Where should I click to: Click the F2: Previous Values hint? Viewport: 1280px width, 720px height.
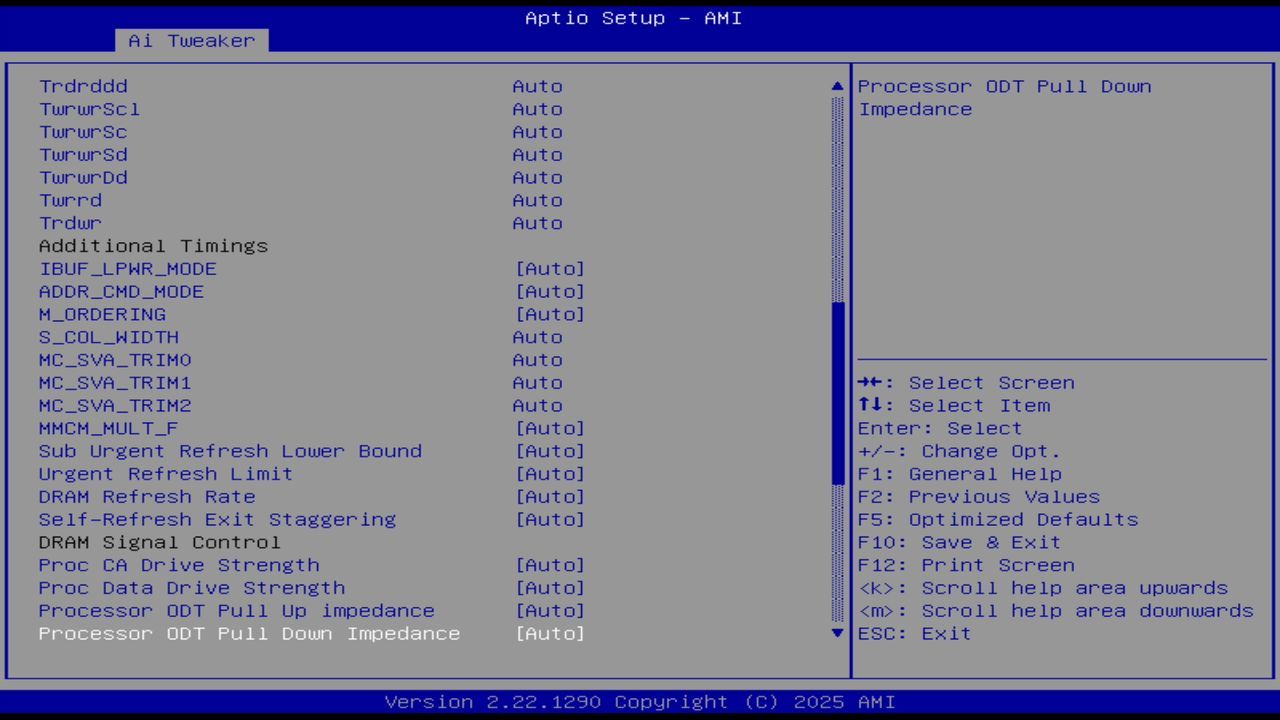979,498
